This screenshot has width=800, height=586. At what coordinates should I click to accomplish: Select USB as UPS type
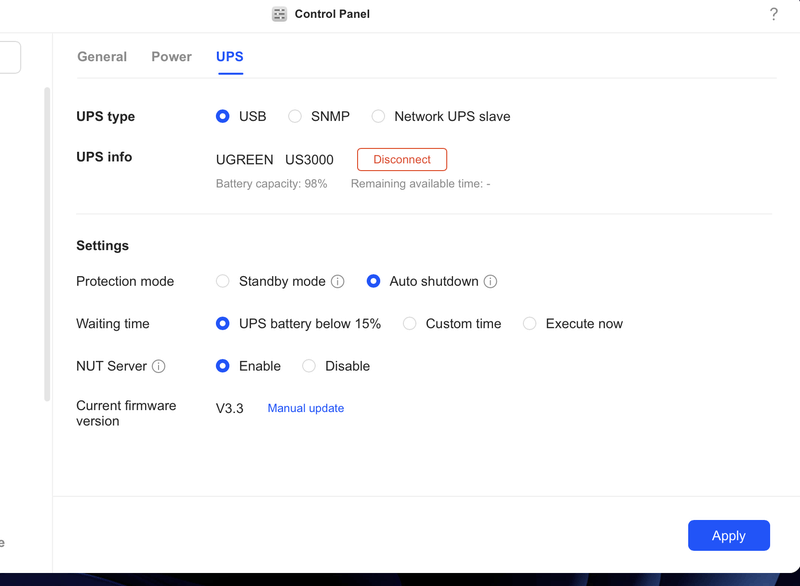(x=223, y=117)
